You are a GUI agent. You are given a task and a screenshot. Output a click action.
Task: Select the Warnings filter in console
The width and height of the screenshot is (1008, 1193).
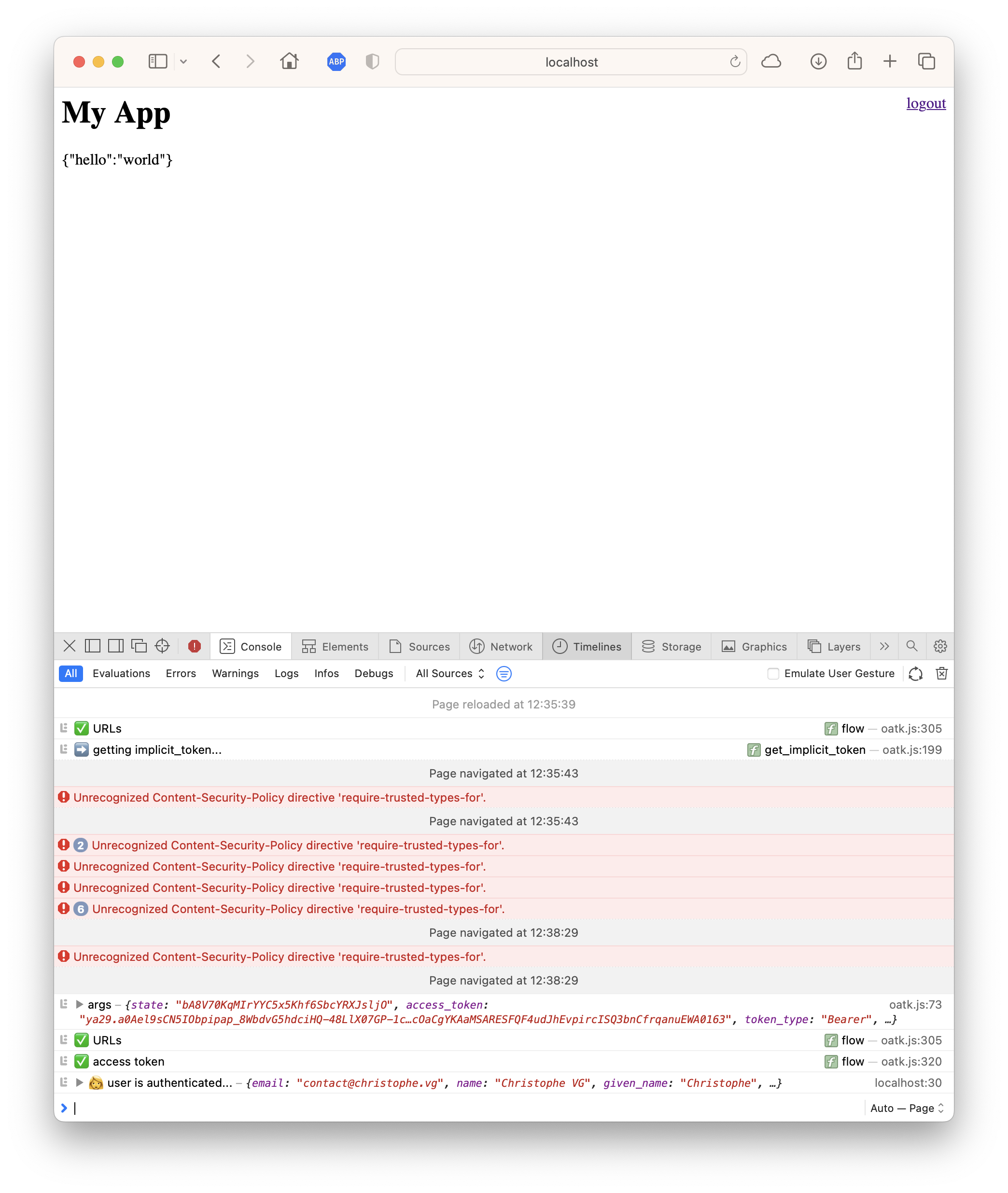point(235,673)
